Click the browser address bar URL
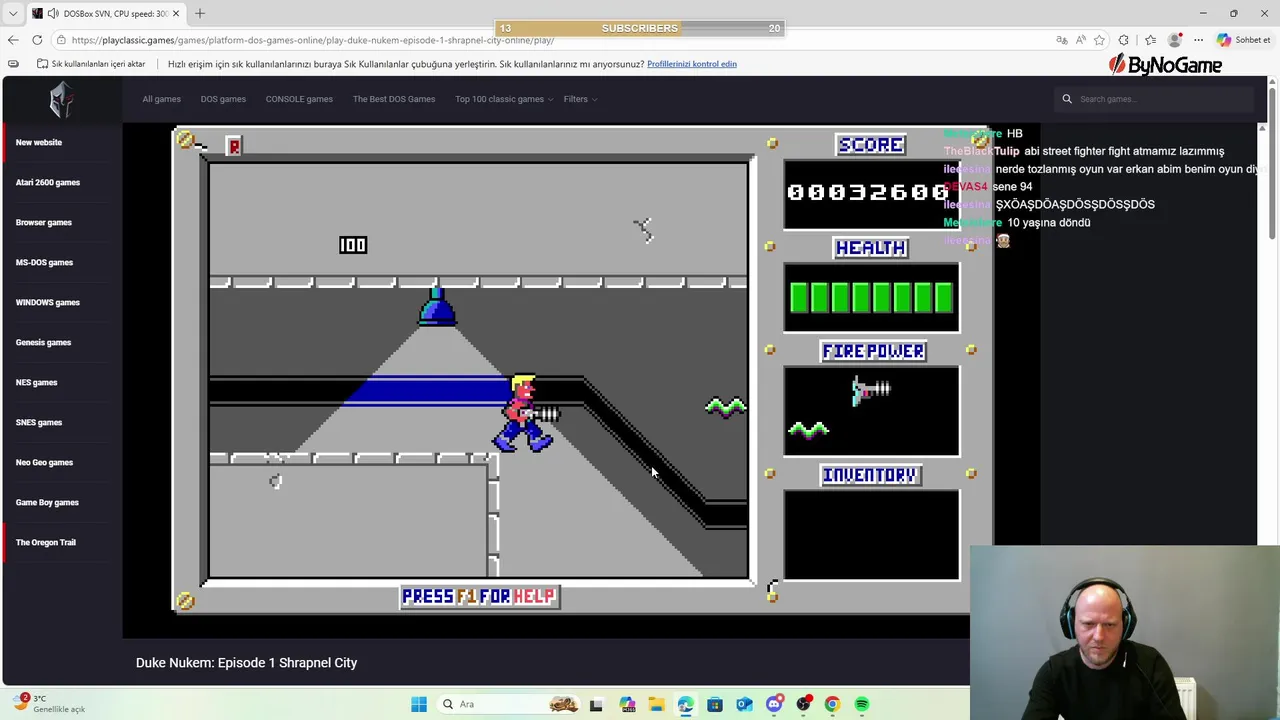1280x720 pixels. click(x=313, y=40)
